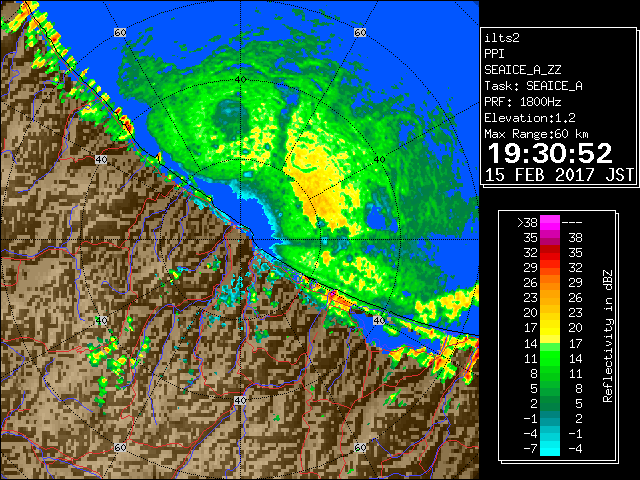Pick the bright green 11–14 dBZ legend swatch
Screen dimensions: 640x480
(x=550, y=358)
